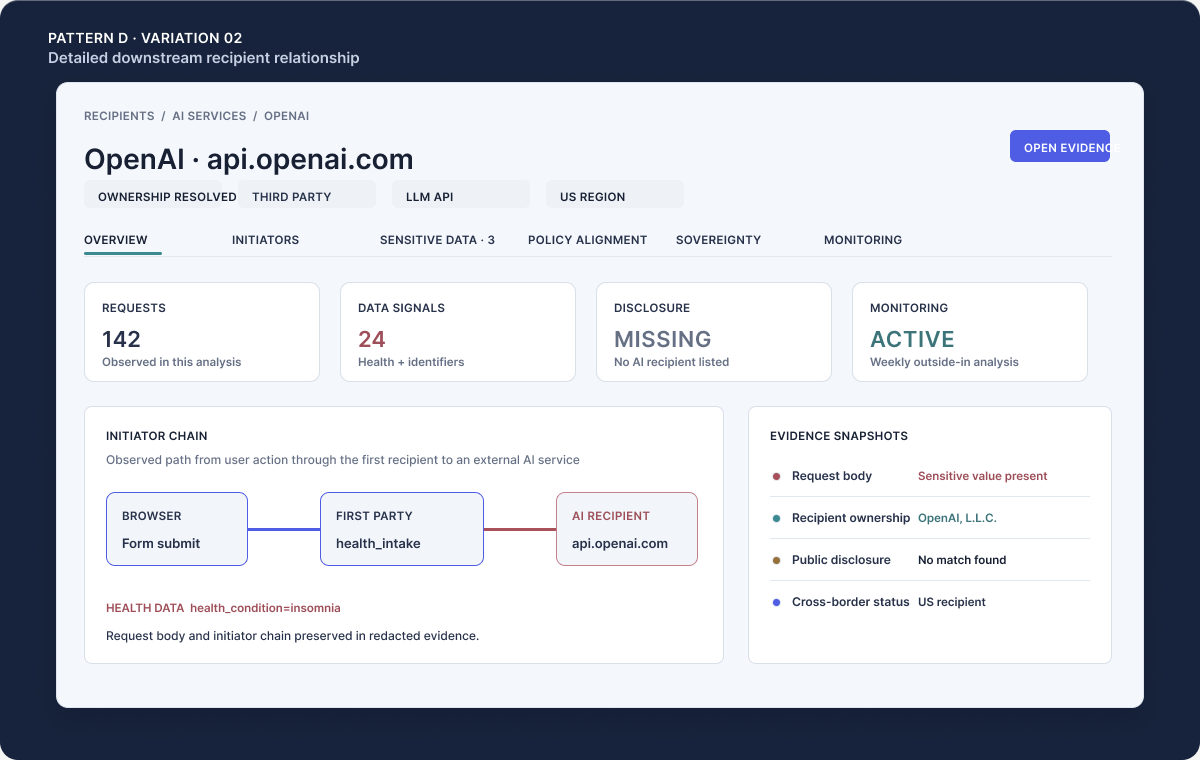This screenshot has width=1200, height=760.
Task: Click the LLM API tag
Action: coord(461,196)
